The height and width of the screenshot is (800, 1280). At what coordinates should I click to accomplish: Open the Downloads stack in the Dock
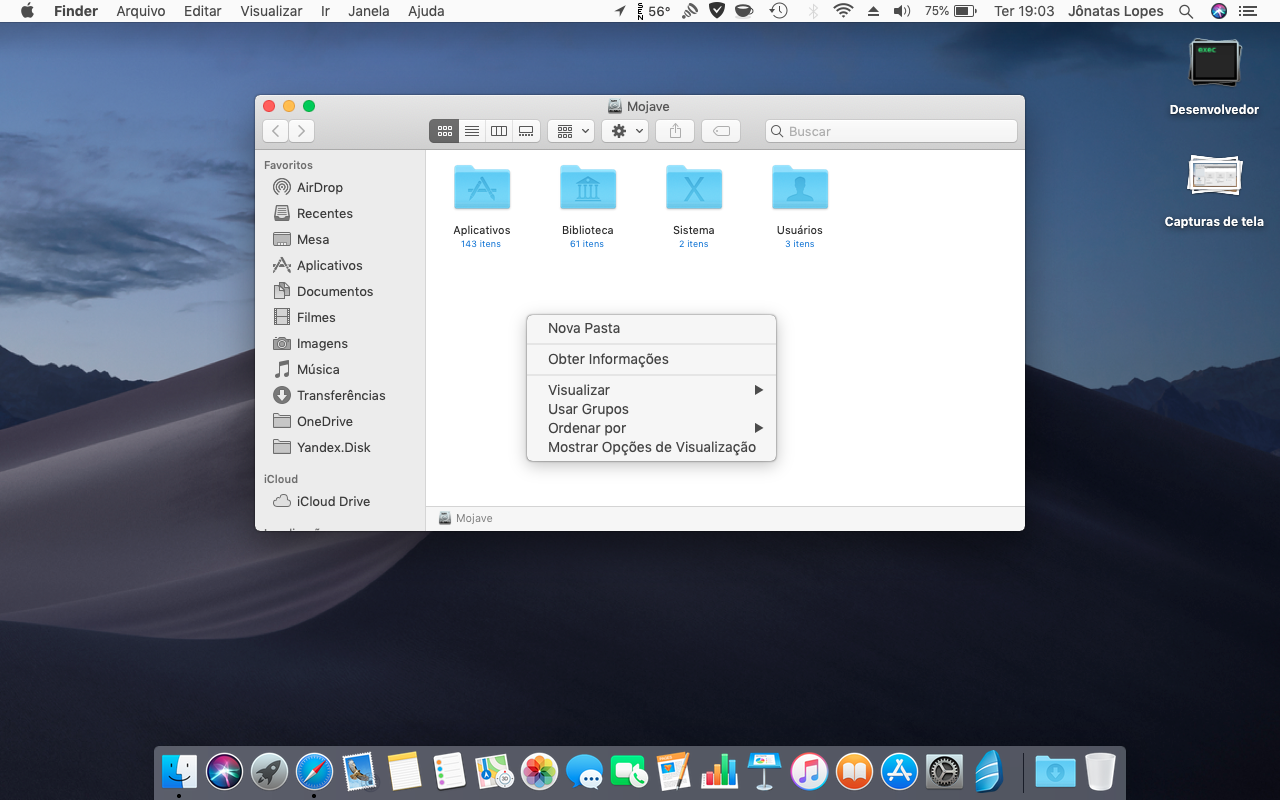pyautogui.click(x=1055, y=772)
